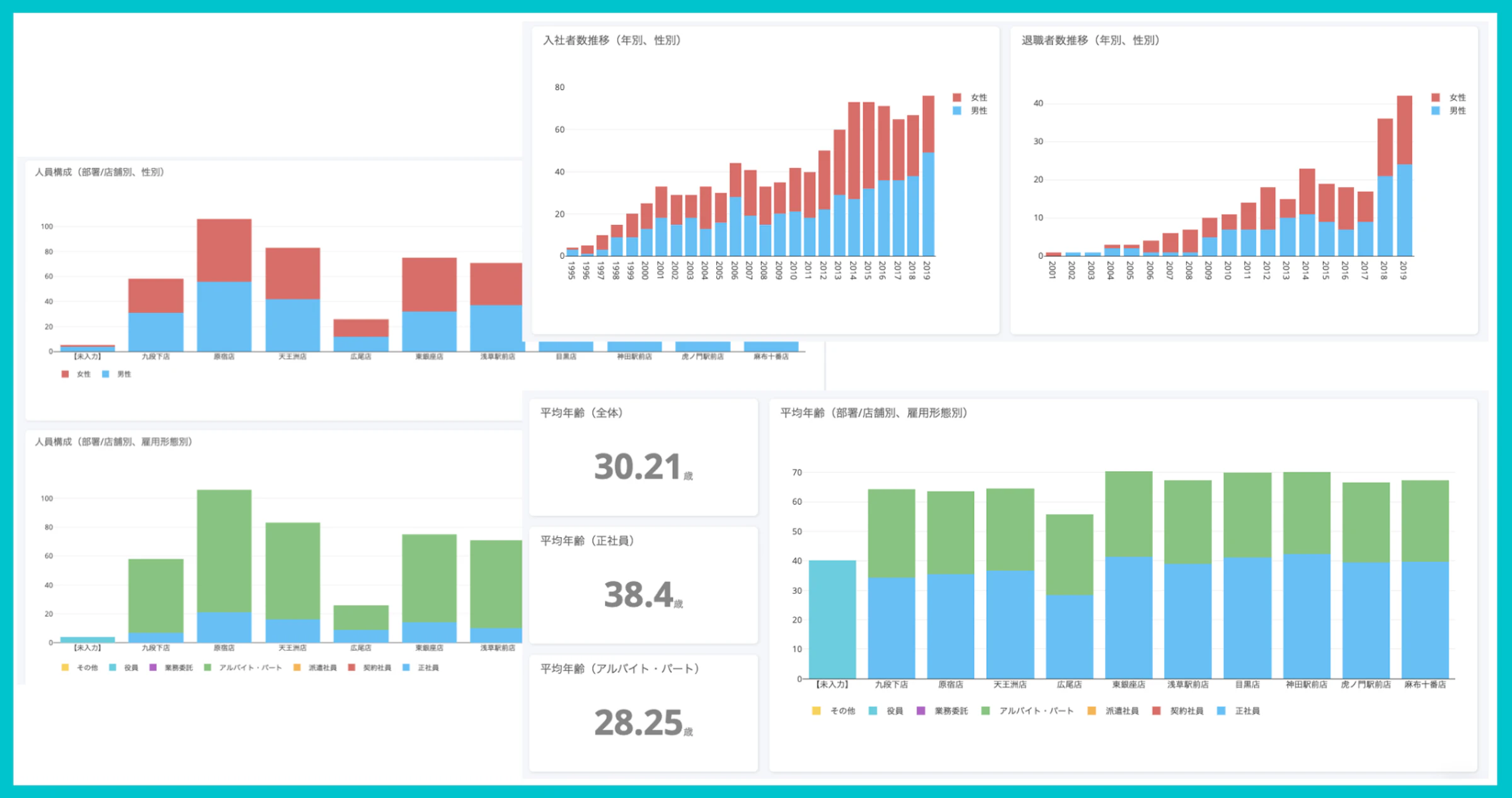The width and height of the screenshot is (1512, 798).
Task: Click blue 男性 swatch in 退職者数推移 legend
Action: click(x=1435, y=111)
